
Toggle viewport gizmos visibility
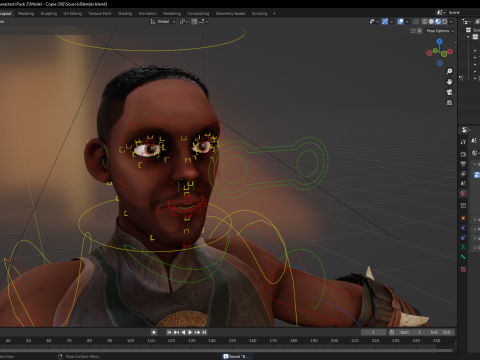click(x=385, y=21)
